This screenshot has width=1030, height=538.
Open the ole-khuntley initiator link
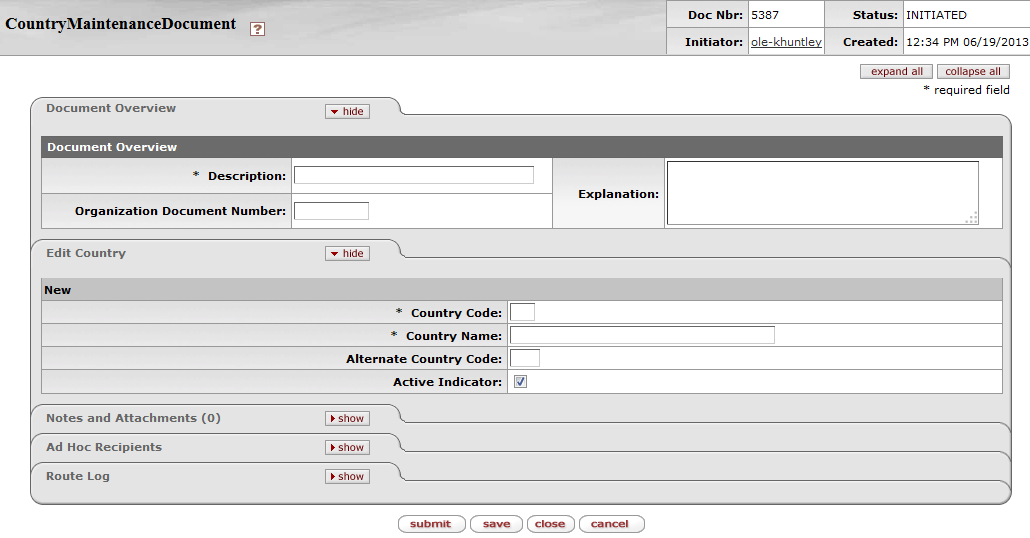pyautogui.click(x=785, y=42)
